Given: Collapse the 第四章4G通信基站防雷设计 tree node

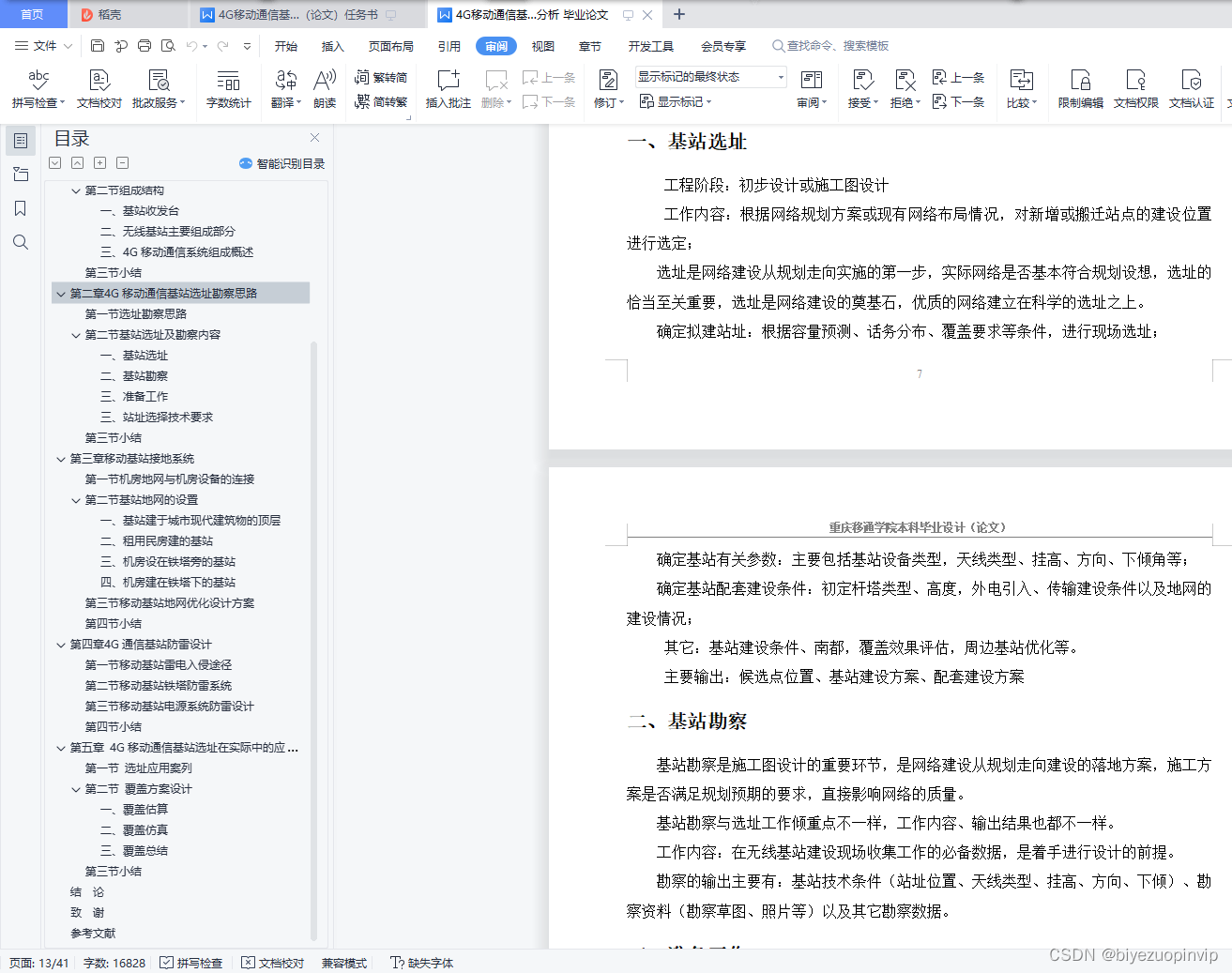Looking at the screenshot, I should point(61,645).
